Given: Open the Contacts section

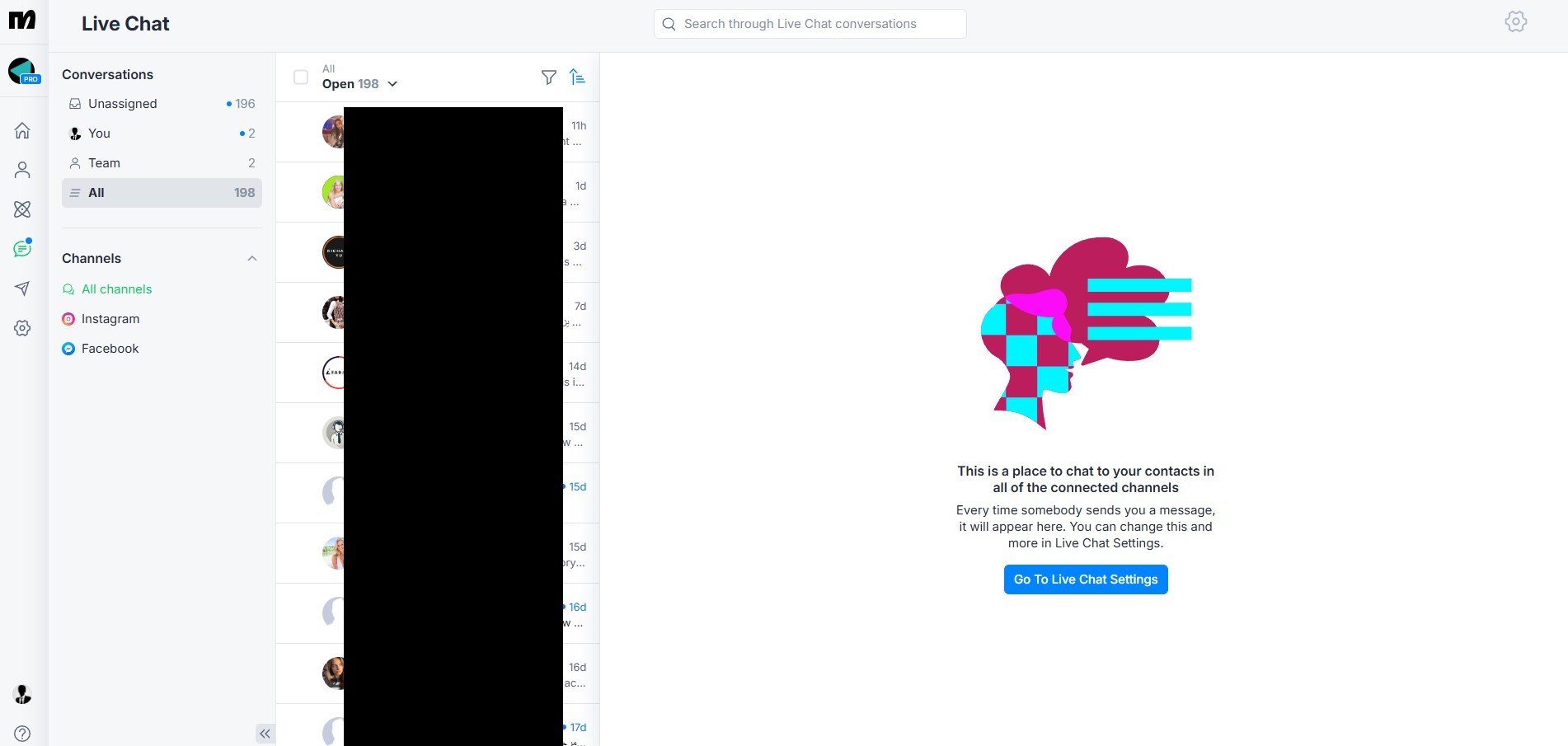Looking at the screenshot, I should [22, 169].
